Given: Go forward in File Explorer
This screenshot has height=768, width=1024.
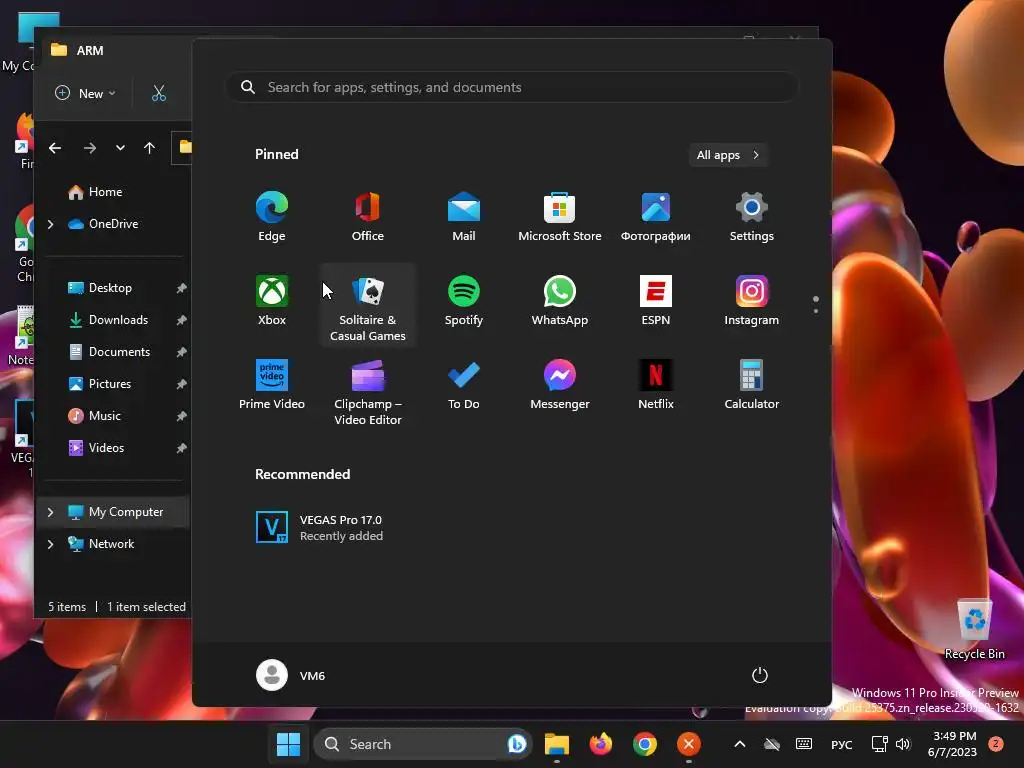Looking at the screenshot, I should point(90,148).
